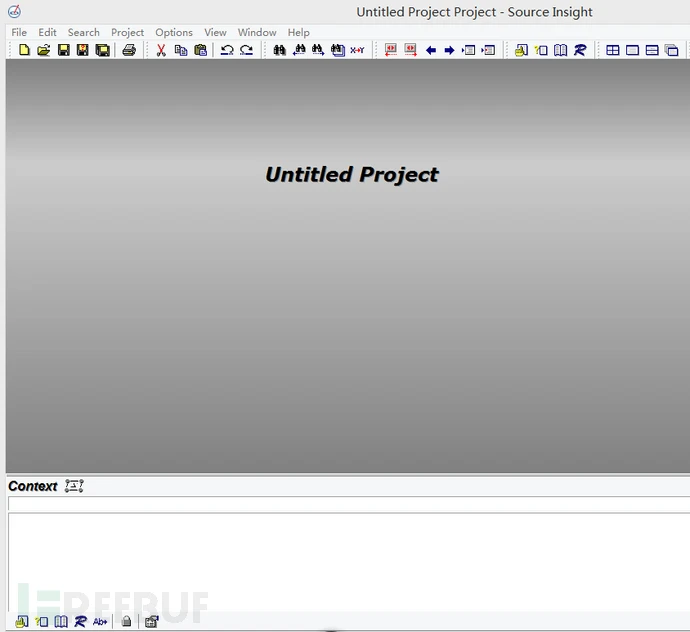Screen dimensions: 690x632
Task: Save the file using the floppy disk icon
Action: [64, 50]
